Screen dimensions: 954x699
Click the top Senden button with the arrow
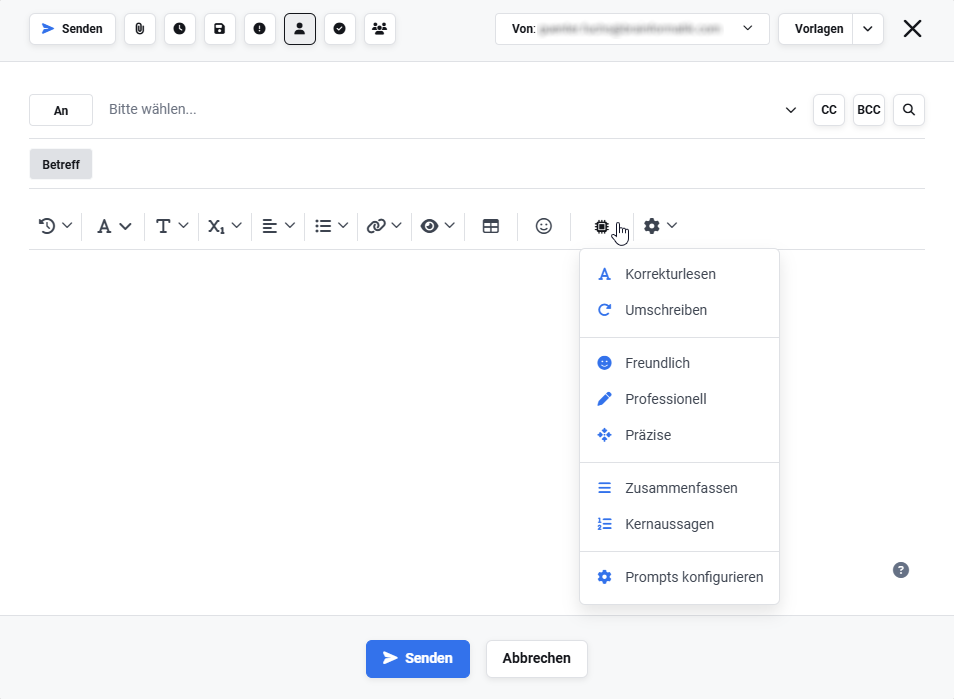click(72, 29)
